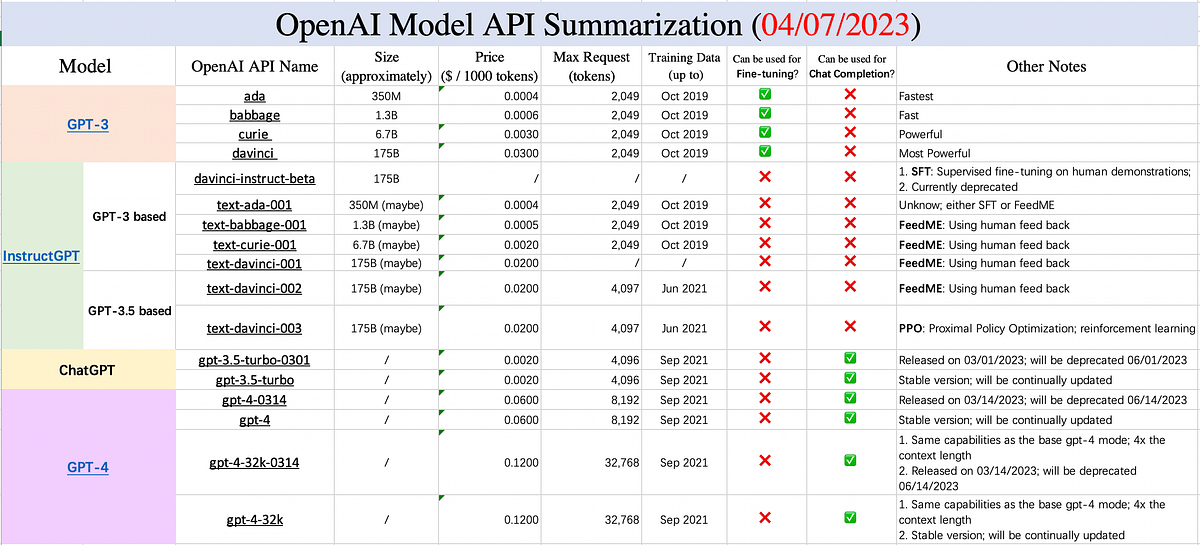
Task: Click chat completion green check for gpt-4-32k
Action: tap(850, 519)
